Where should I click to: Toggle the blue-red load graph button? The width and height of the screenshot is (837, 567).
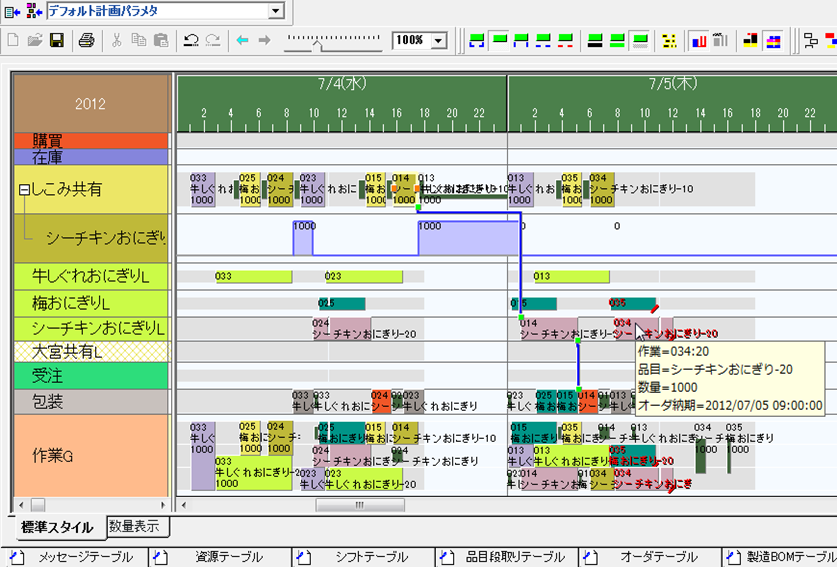pos(699,41)
